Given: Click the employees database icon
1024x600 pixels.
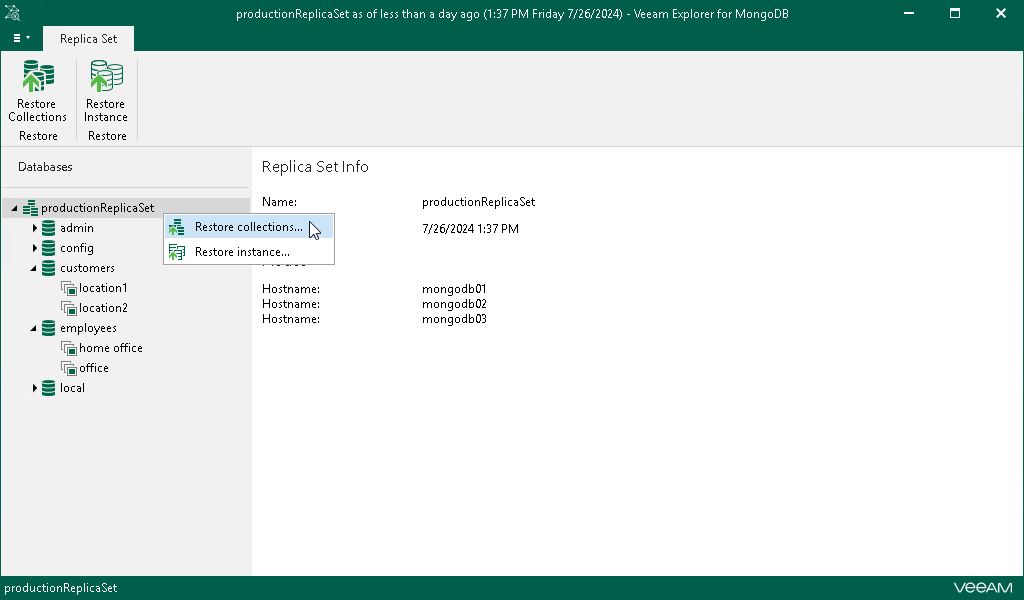Looking at the screenshot, I should tap(48, 328).
